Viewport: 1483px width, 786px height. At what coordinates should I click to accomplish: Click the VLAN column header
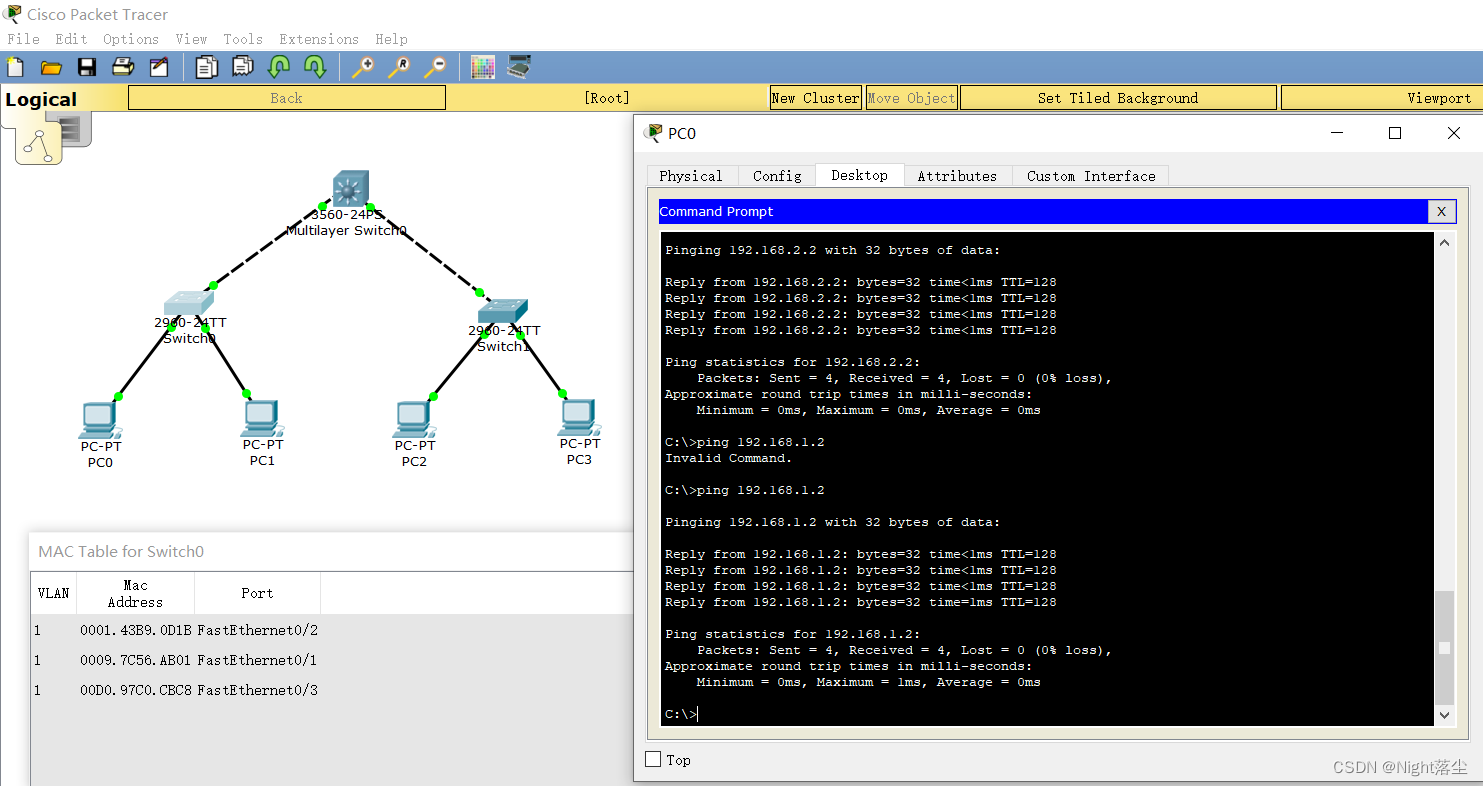pyautogui.click(x=54, y=593)
